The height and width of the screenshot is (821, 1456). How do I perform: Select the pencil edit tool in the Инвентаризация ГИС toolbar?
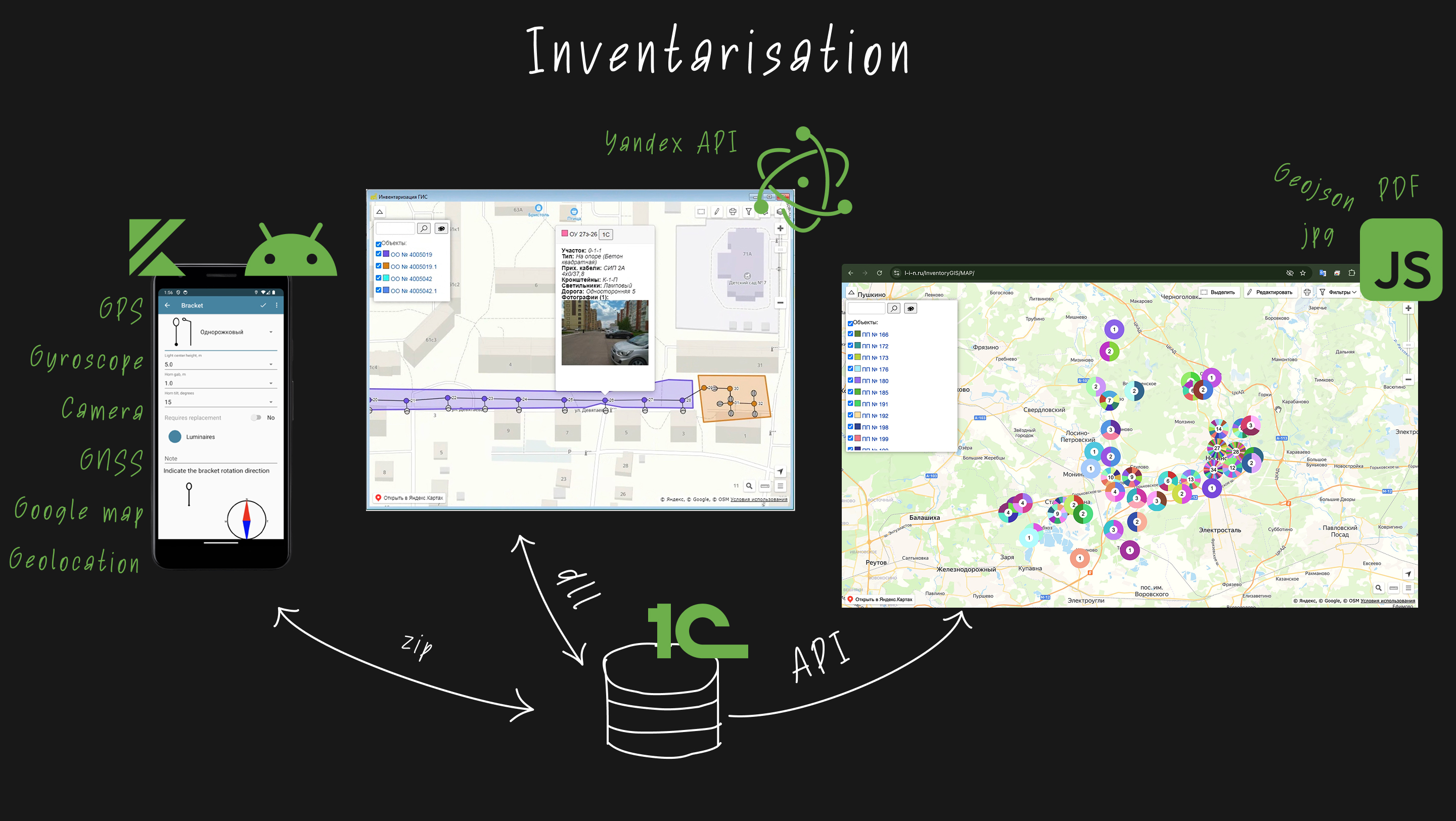click(x=717, y=211)
